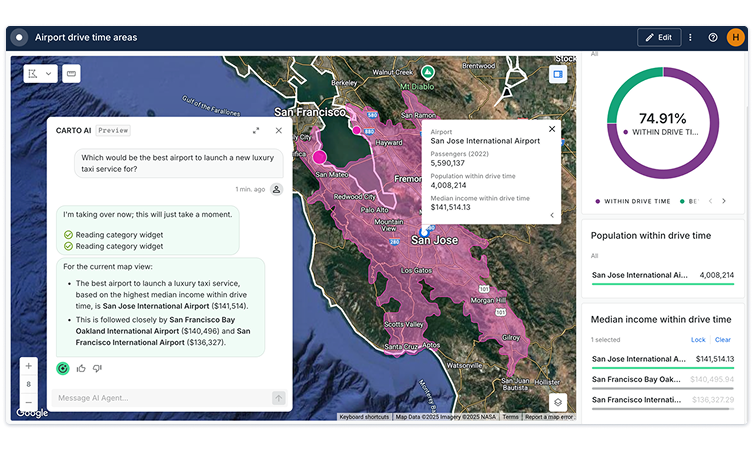Select San Francisco International income row
The height and width of the screenshot is (450, 754).
click(x=663, y=401)
